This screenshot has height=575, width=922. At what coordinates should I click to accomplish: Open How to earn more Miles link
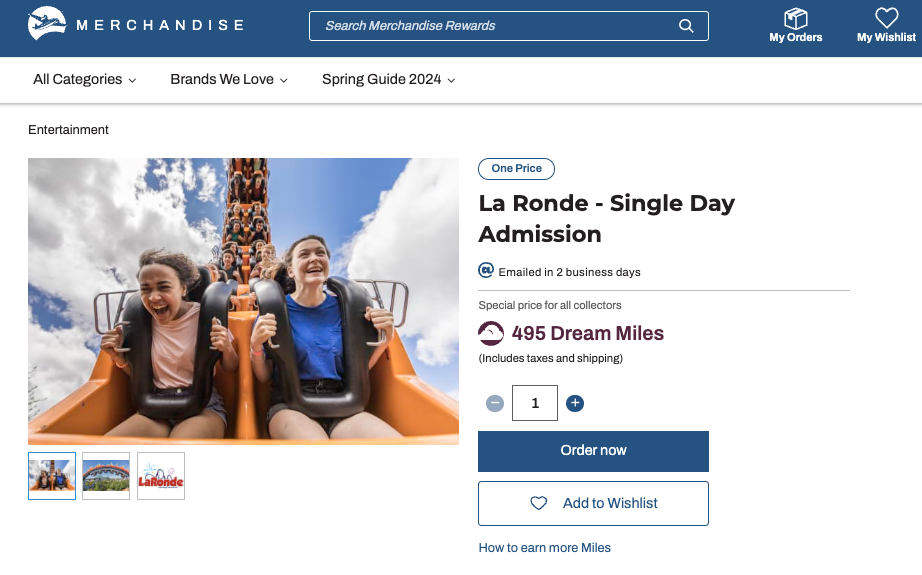coord(544,548)
